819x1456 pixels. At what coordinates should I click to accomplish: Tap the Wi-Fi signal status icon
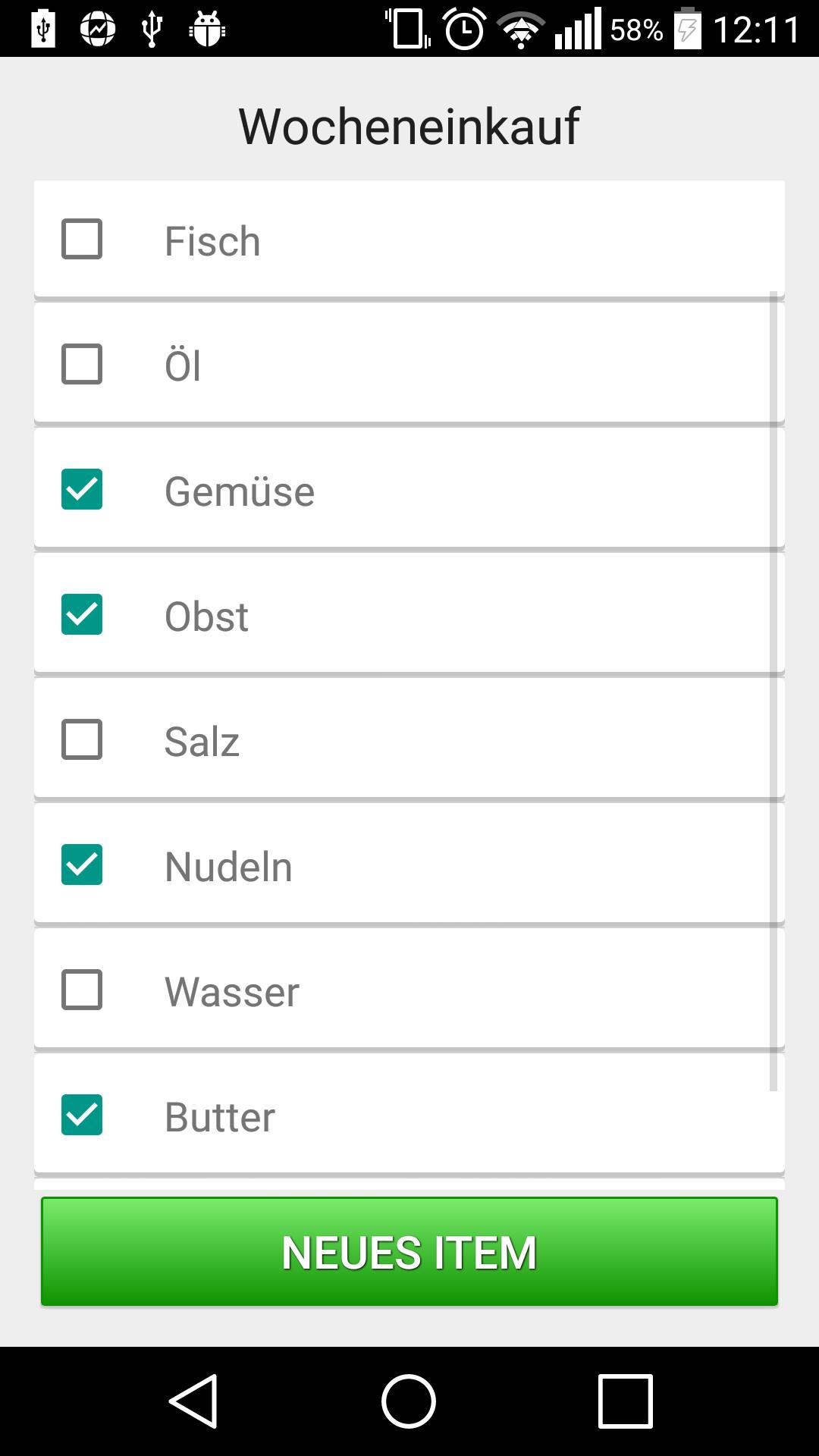[521, 30]
